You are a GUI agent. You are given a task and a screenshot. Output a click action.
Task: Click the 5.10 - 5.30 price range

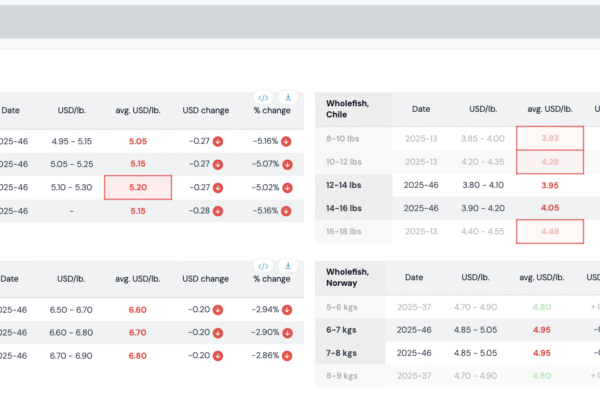coord(72,188)
